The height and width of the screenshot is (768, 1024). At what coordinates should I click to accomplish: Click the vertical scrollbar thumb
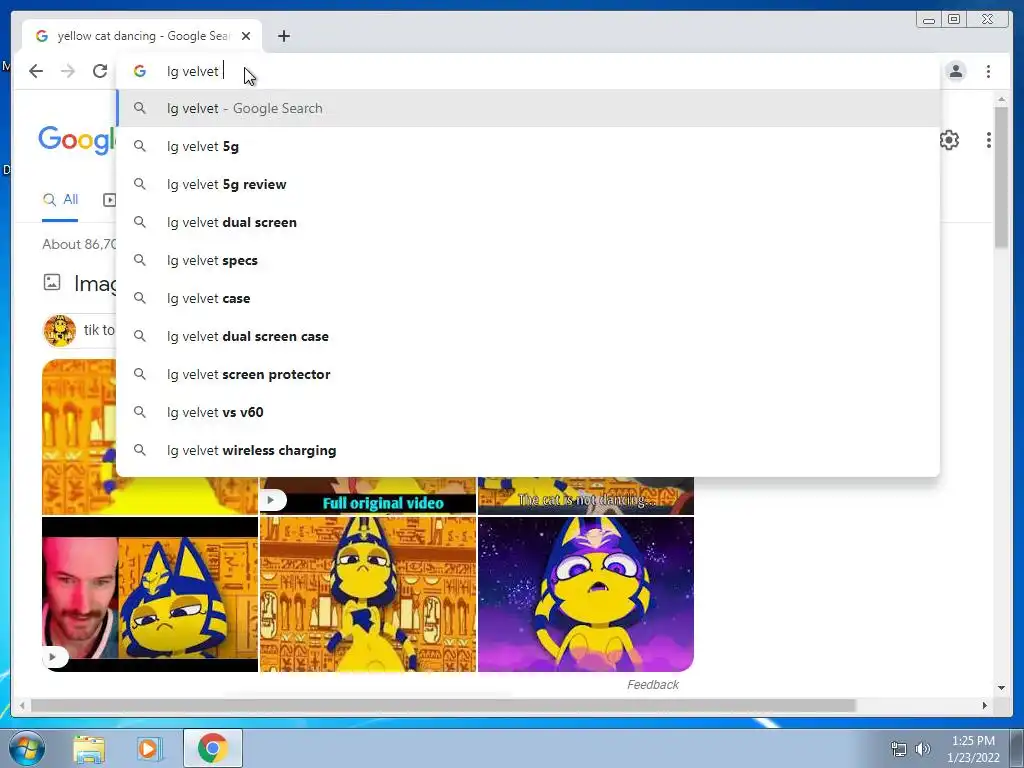(1001, 178)
